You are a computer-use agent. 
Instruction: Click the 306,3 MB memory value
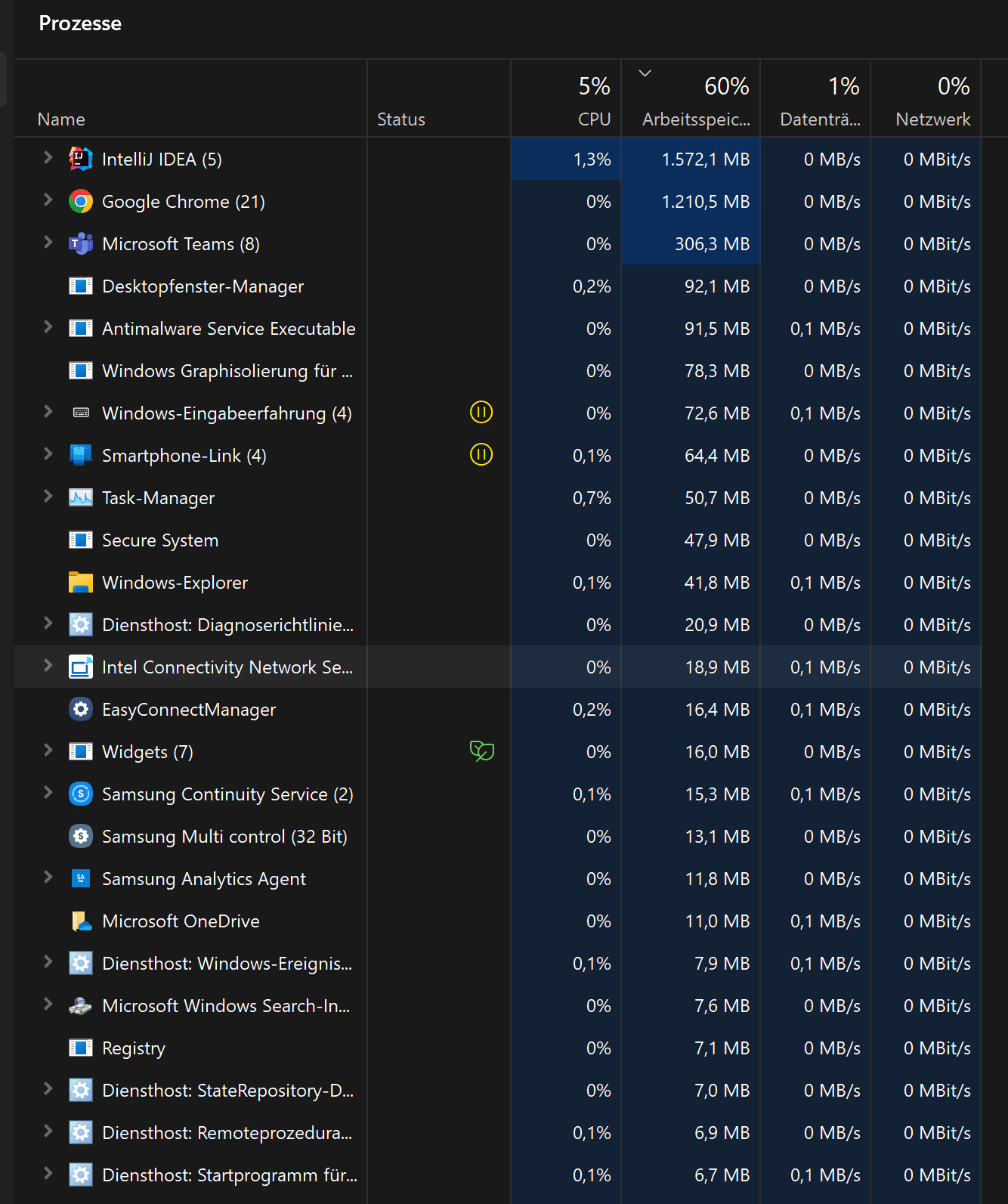coord(712,244)
